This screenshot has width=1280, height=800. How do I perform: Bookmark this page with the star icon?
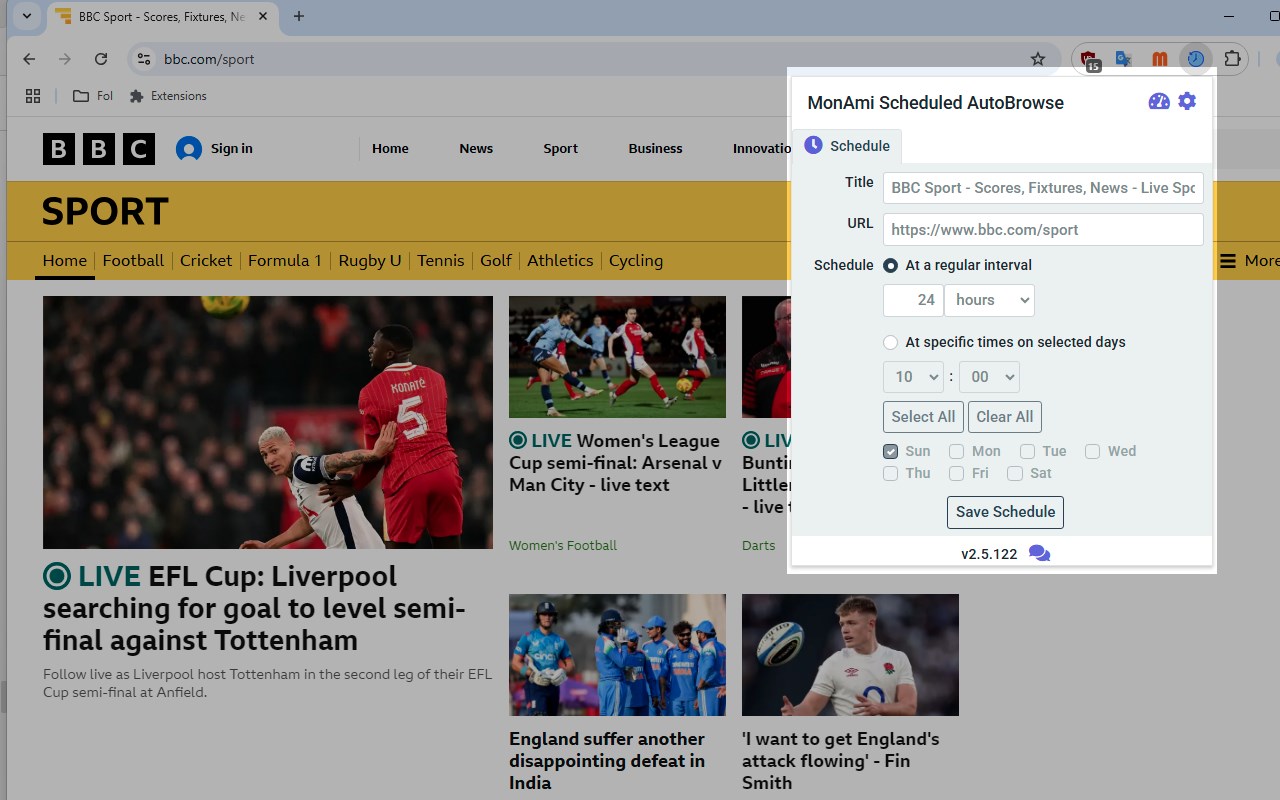[1038, 59]
